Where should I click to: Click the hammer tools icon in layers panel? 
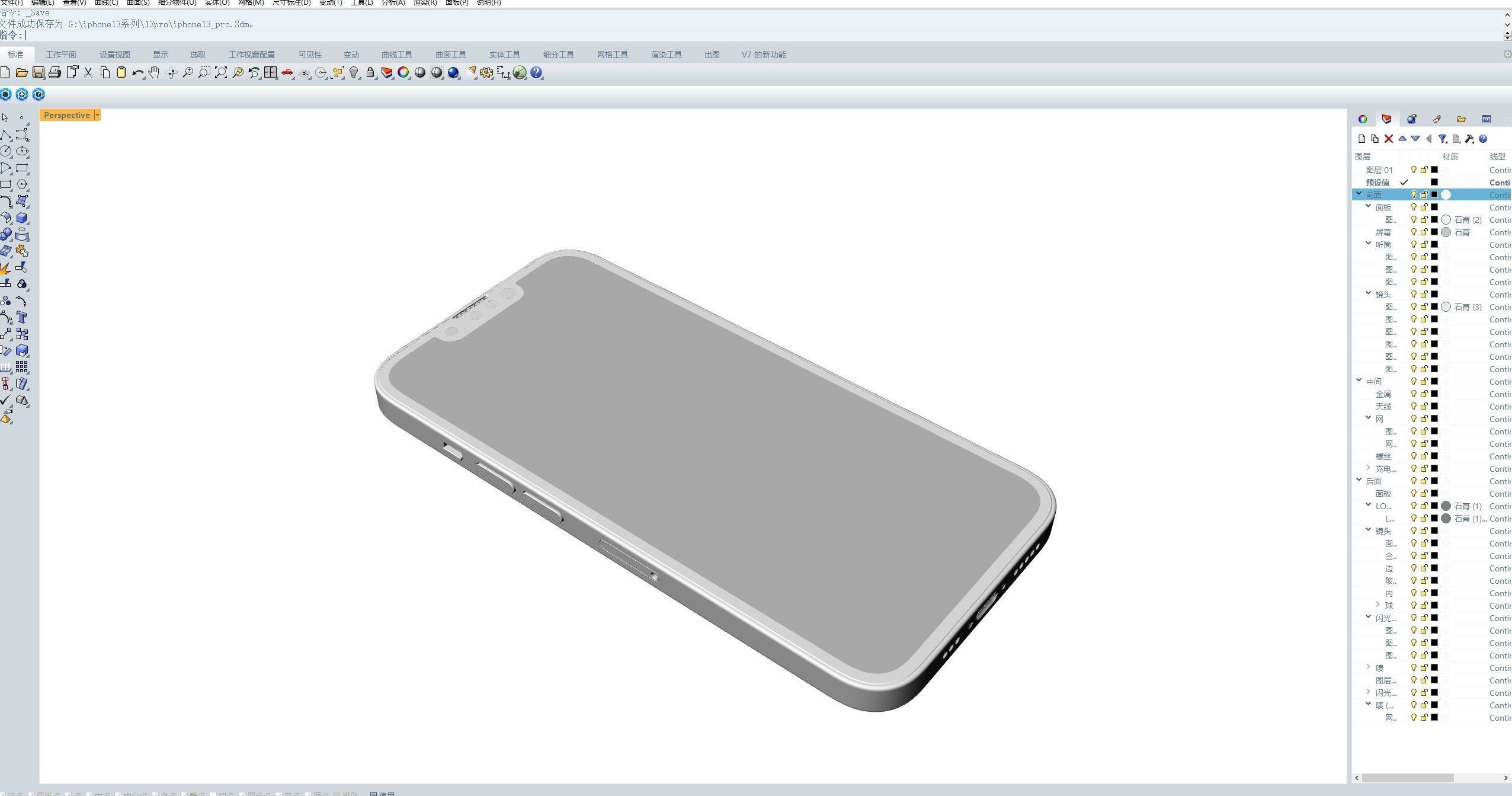1469,139
